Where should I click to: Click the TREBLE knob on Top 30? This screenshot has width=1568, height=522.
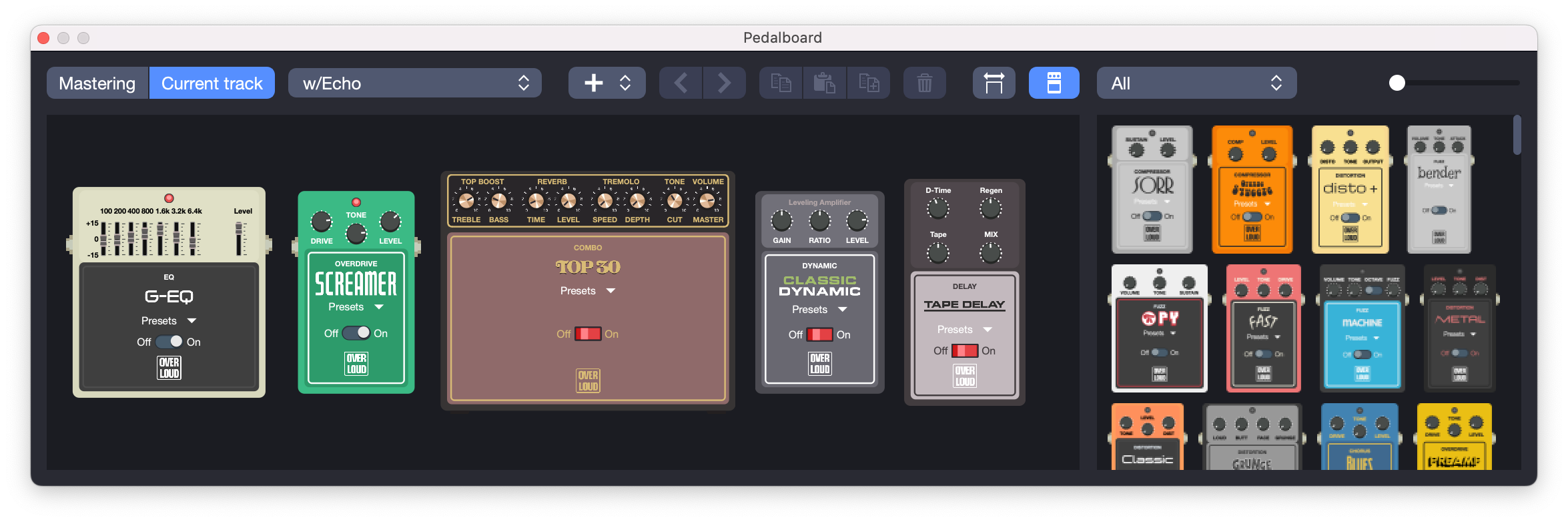click(x=466, y=200)
